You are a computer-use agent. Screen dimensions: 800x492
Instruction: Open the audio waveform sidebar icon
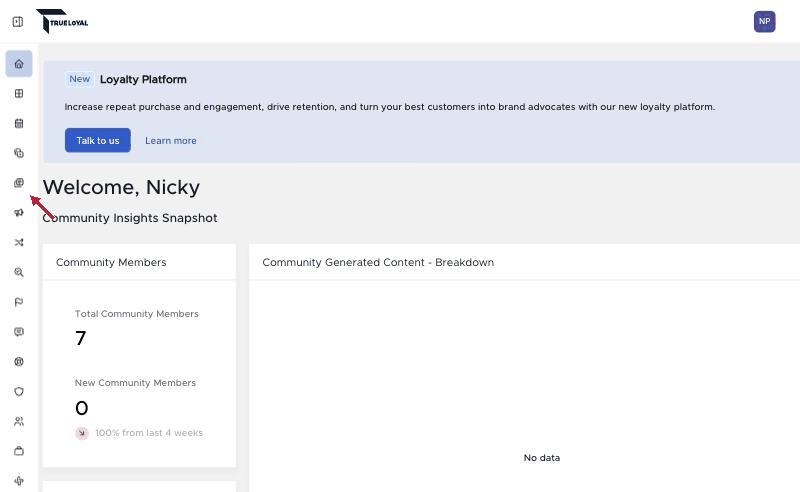click(19, 481)
